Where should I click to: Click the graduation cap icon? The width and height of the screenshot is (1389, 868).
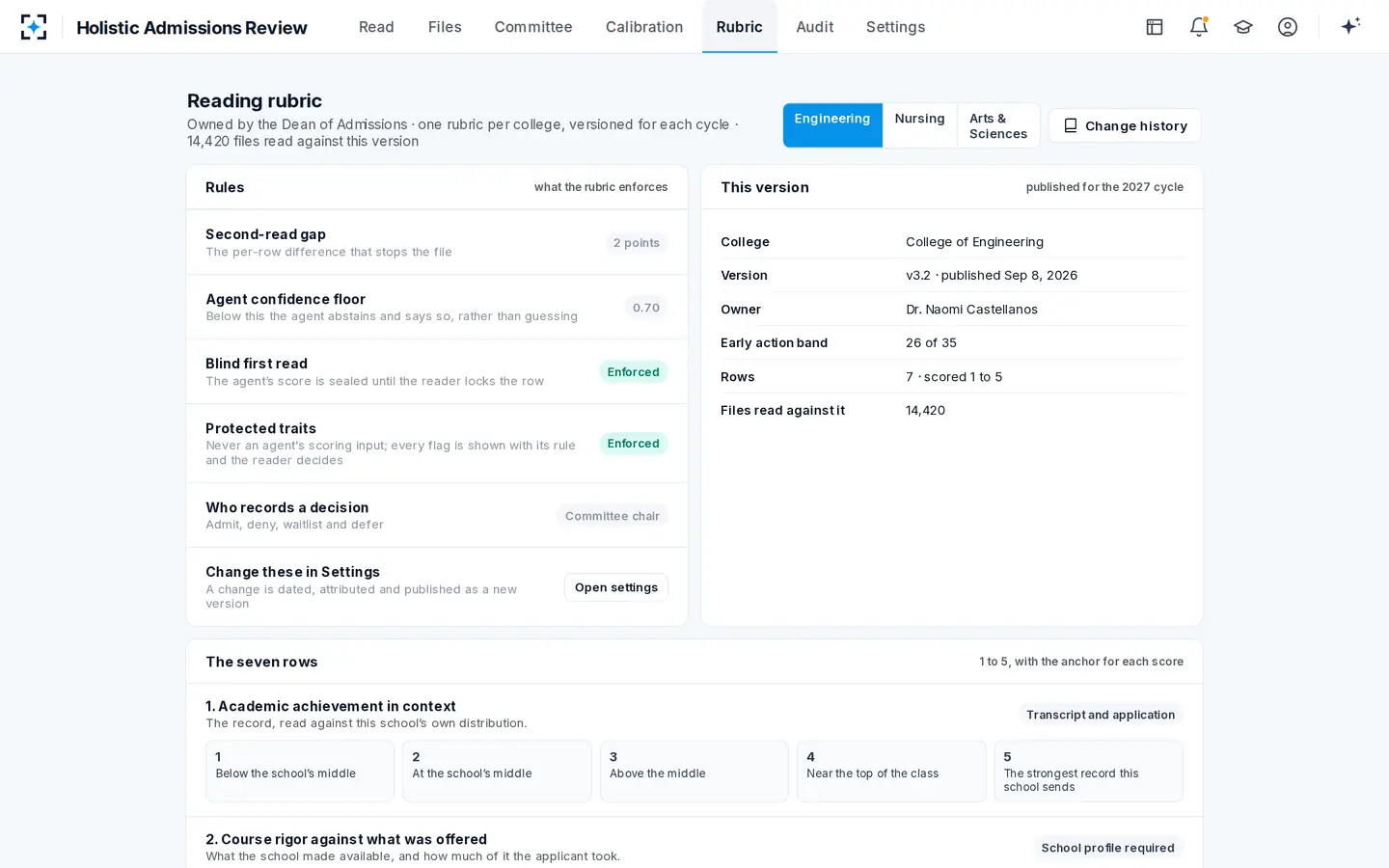click(1243, 27)
